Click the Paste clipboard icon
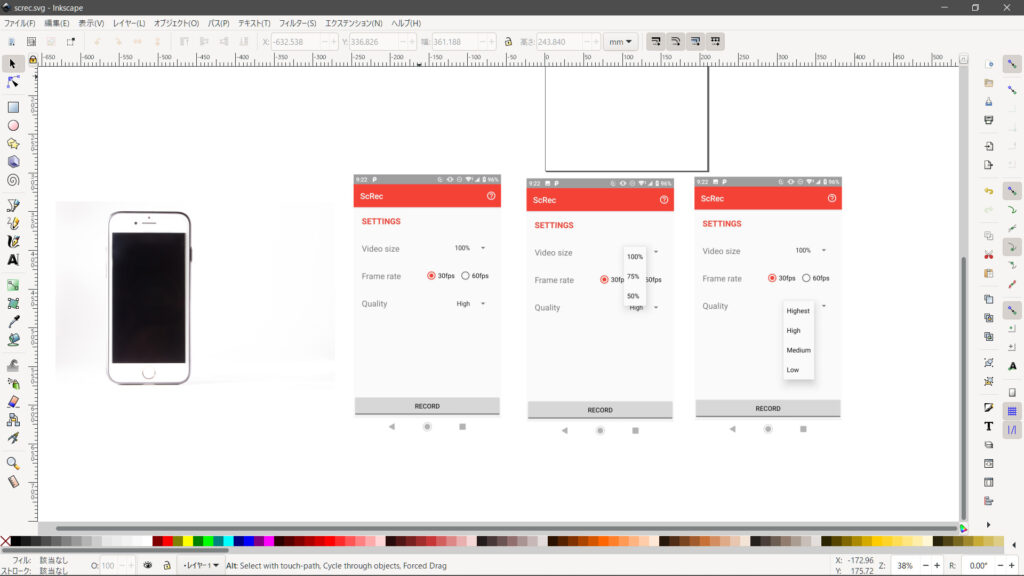The width and height of the screenshot is (1024, 576). click(x=989, y=273)
